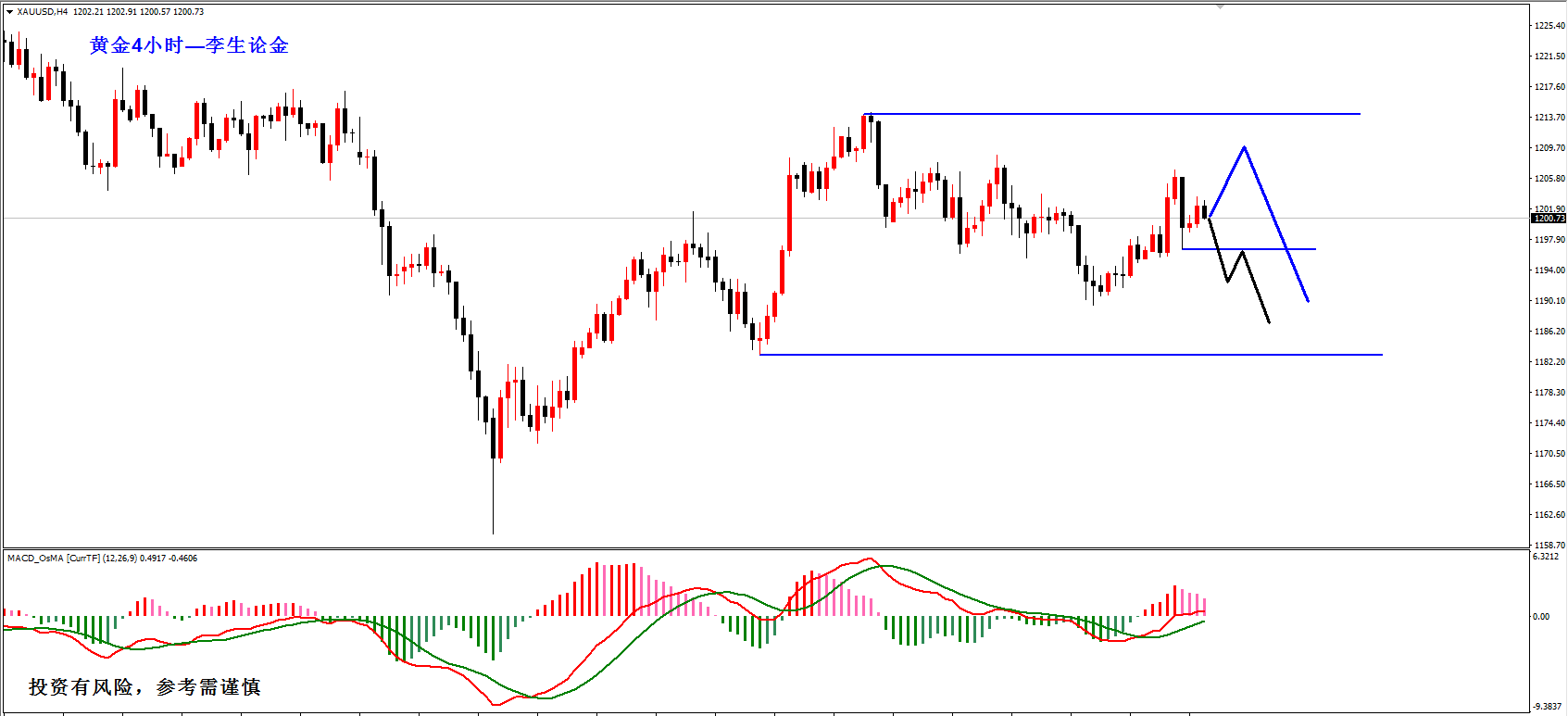Click the 1174.40 price axis label

pyautogui.click(x=1549, y=423)
